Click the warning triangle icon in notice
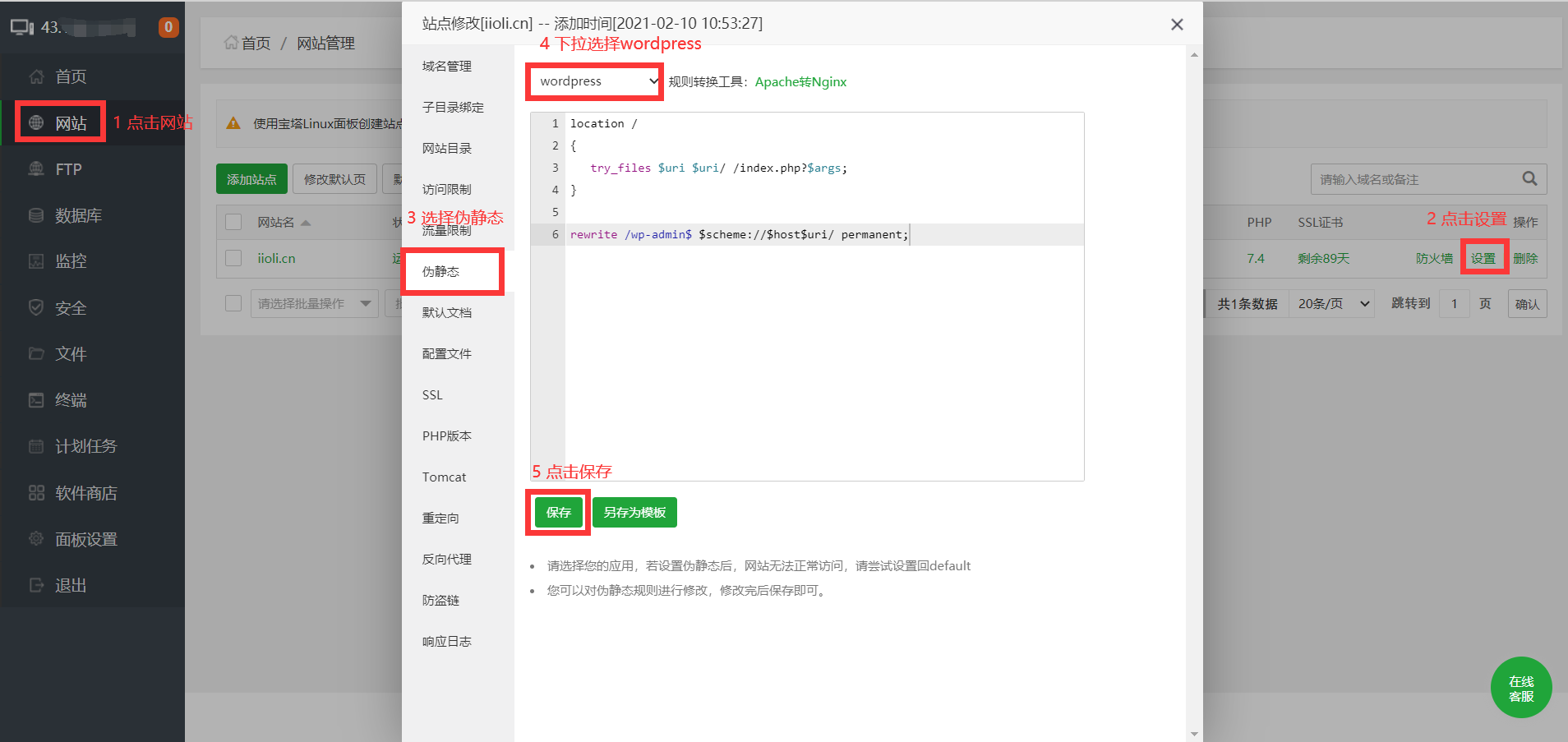The image size is (1568, 742). (x=233, y=123)
